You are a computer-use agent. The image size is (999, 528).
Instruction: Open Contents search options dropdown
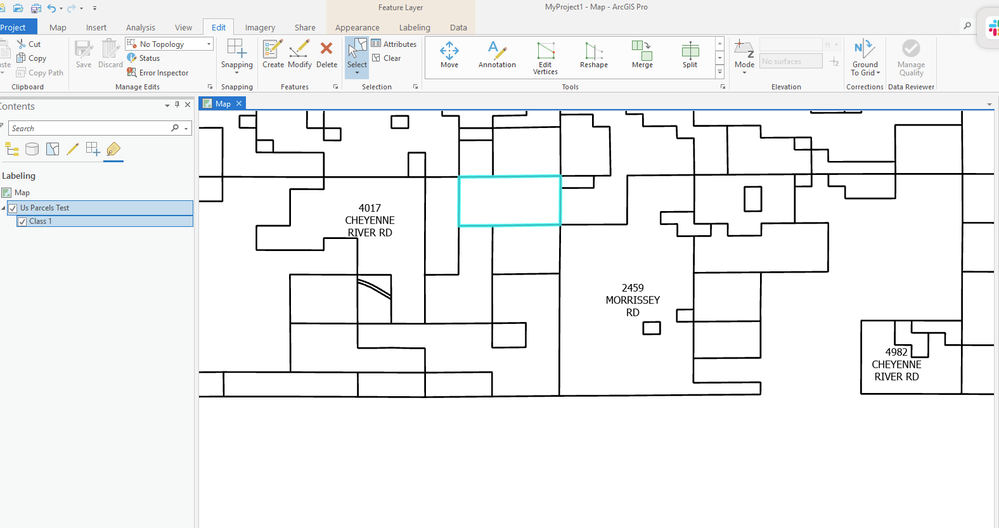point(186,129)
